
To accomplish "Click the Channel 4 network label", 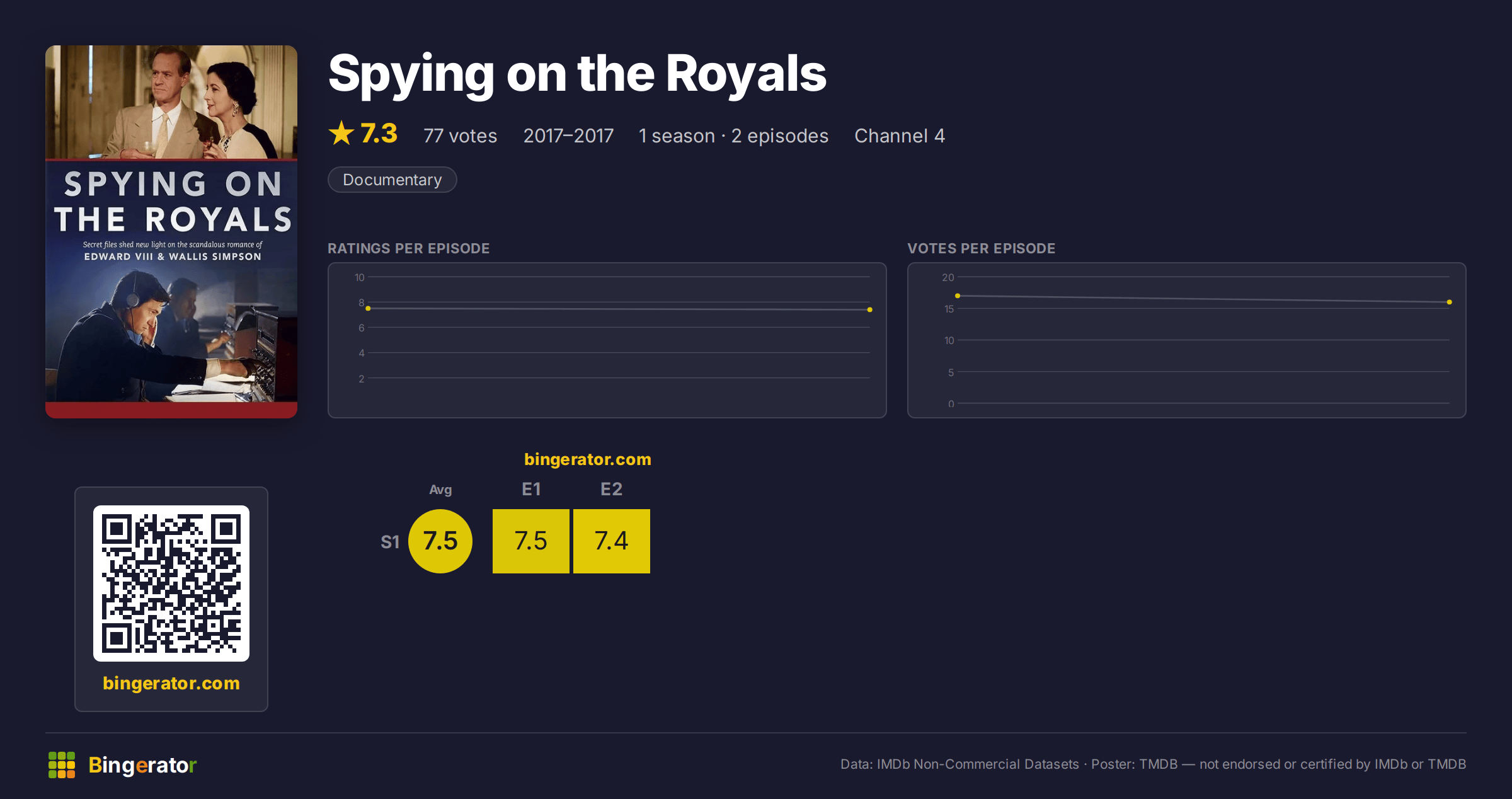I will pos(900,135).
